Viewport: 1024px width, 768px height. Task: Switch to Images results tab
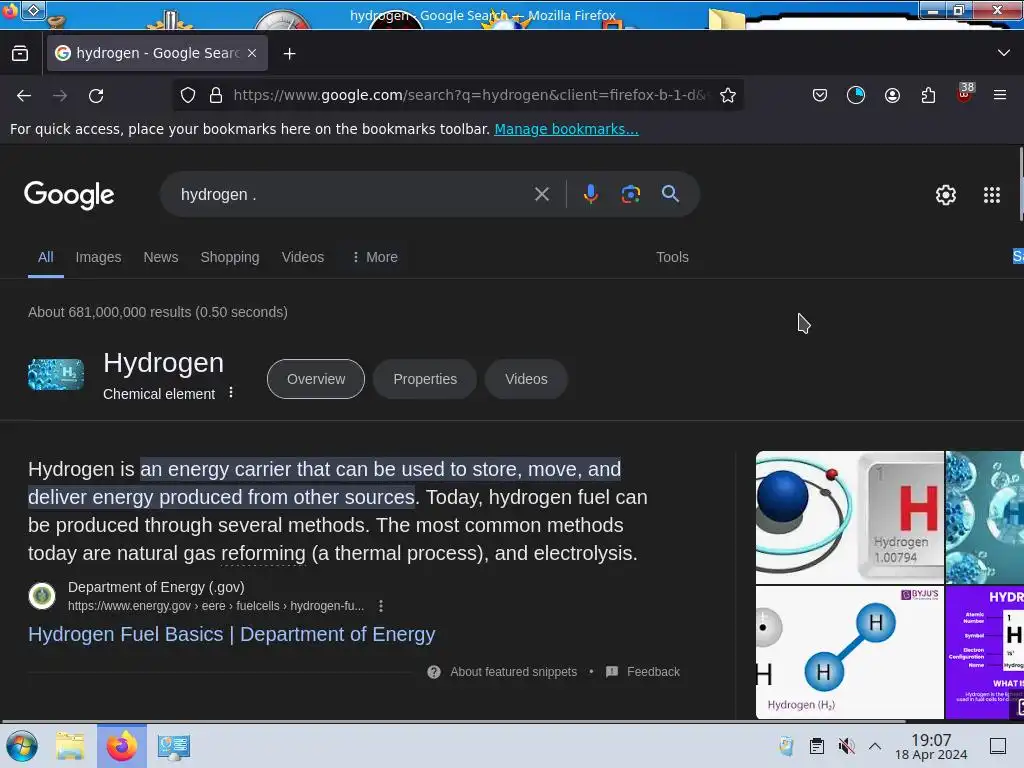(98, 257)
